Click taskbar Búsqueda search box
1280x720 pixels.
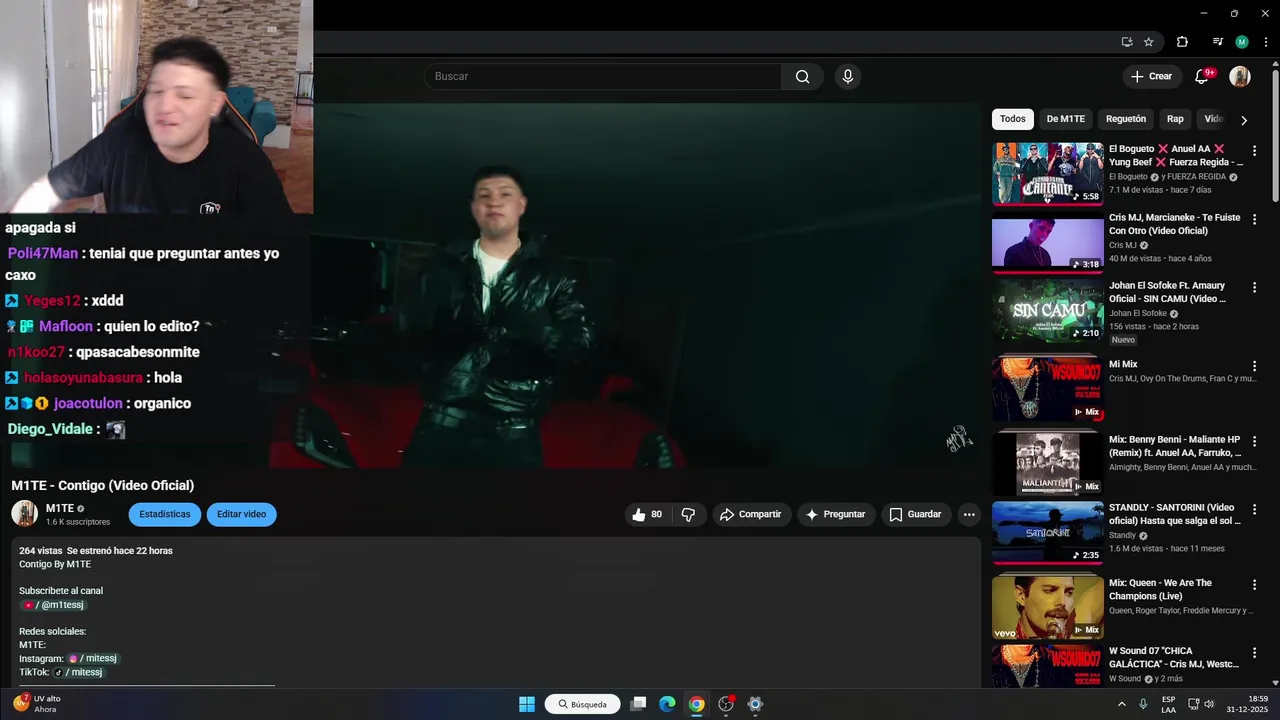pyautogui.click(x=583, y=704)
